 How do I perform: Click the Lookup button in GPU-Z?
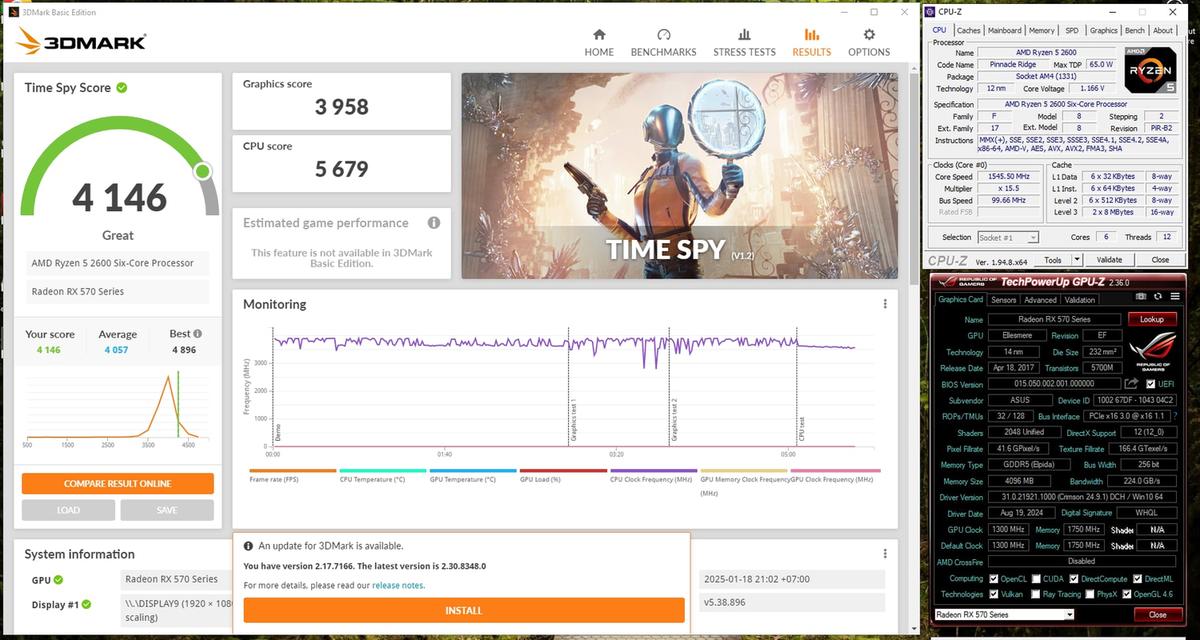click(1152, 319)
